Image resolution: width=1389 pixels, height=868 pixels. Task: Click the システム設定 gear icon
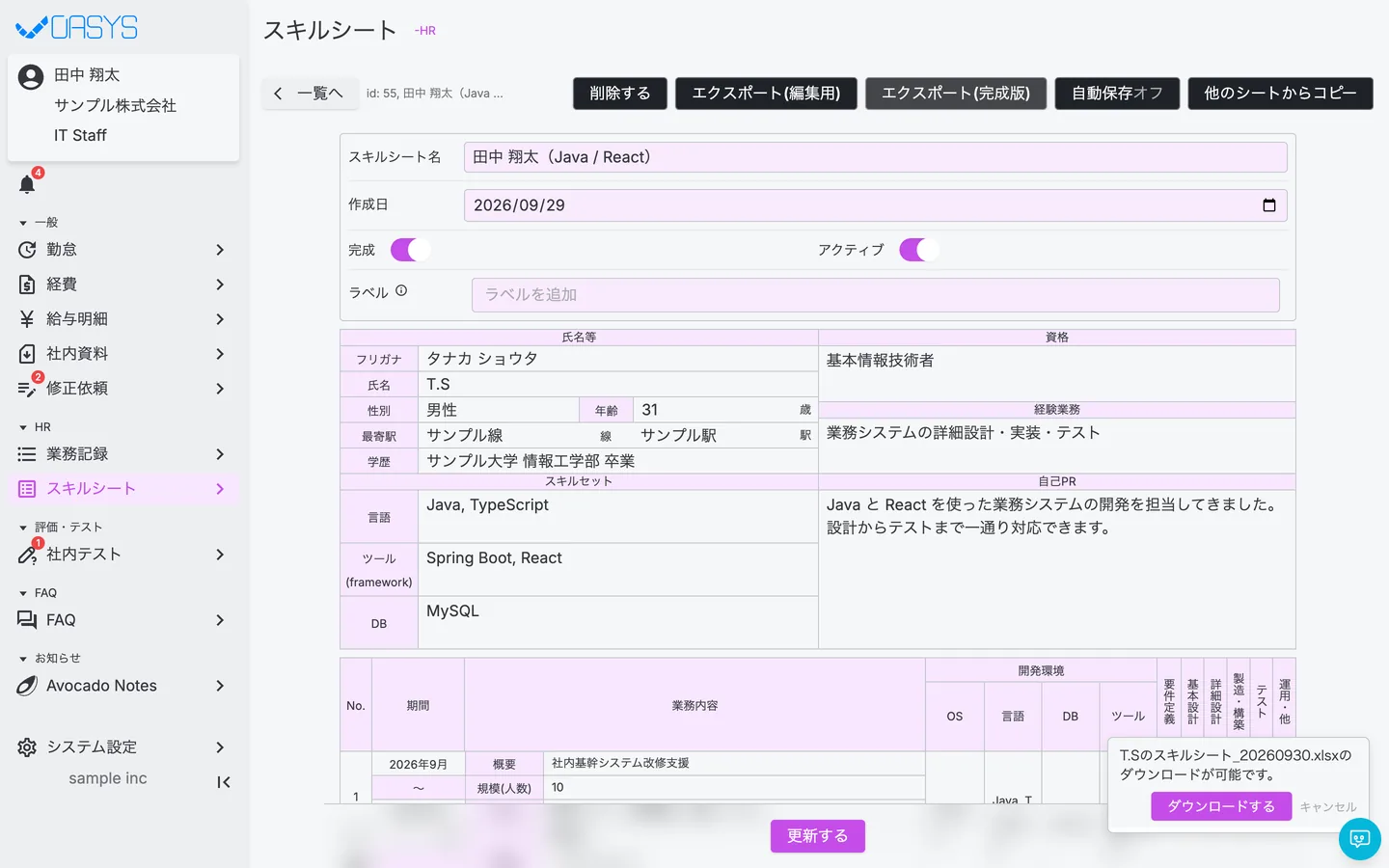[27, 747]
